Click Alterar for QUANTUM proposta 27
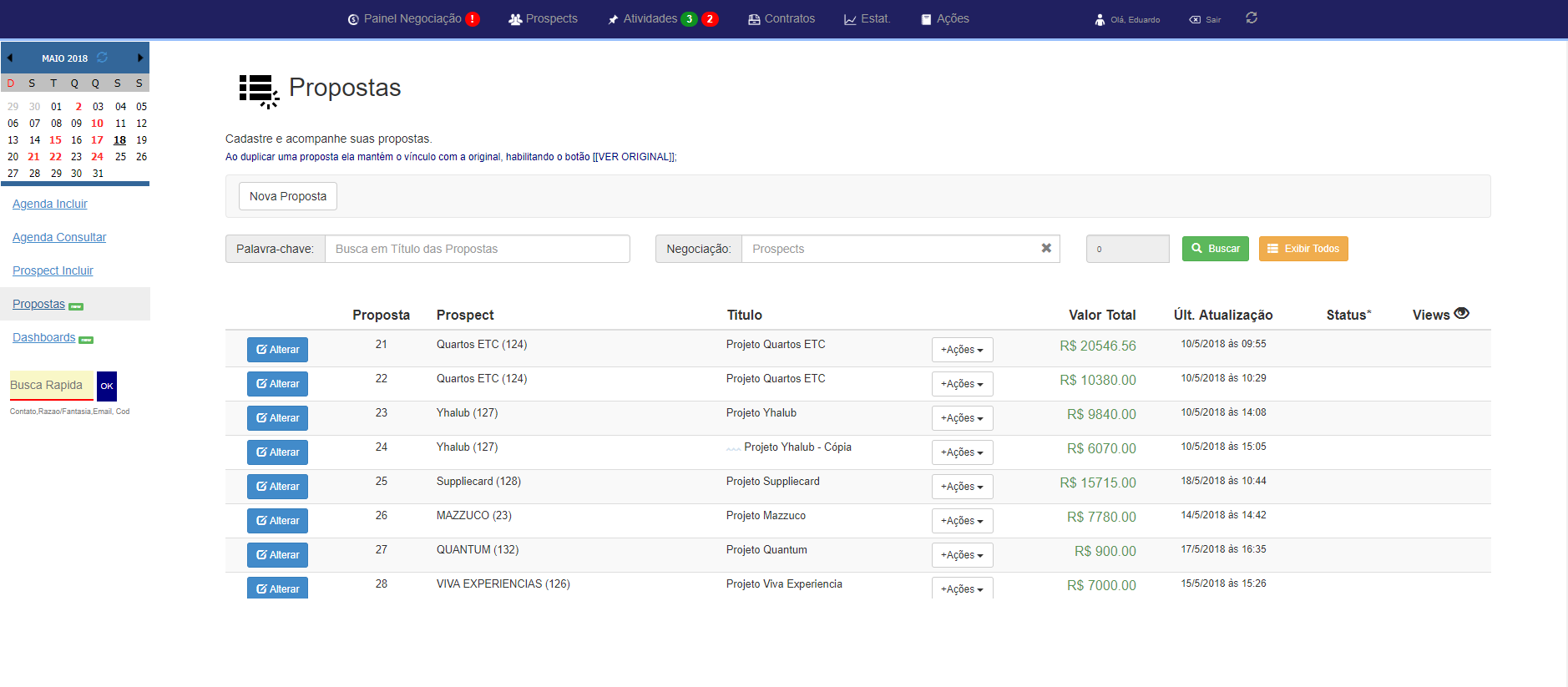The width and height of the screenshot is (1568, 687). tap(277, 555)
